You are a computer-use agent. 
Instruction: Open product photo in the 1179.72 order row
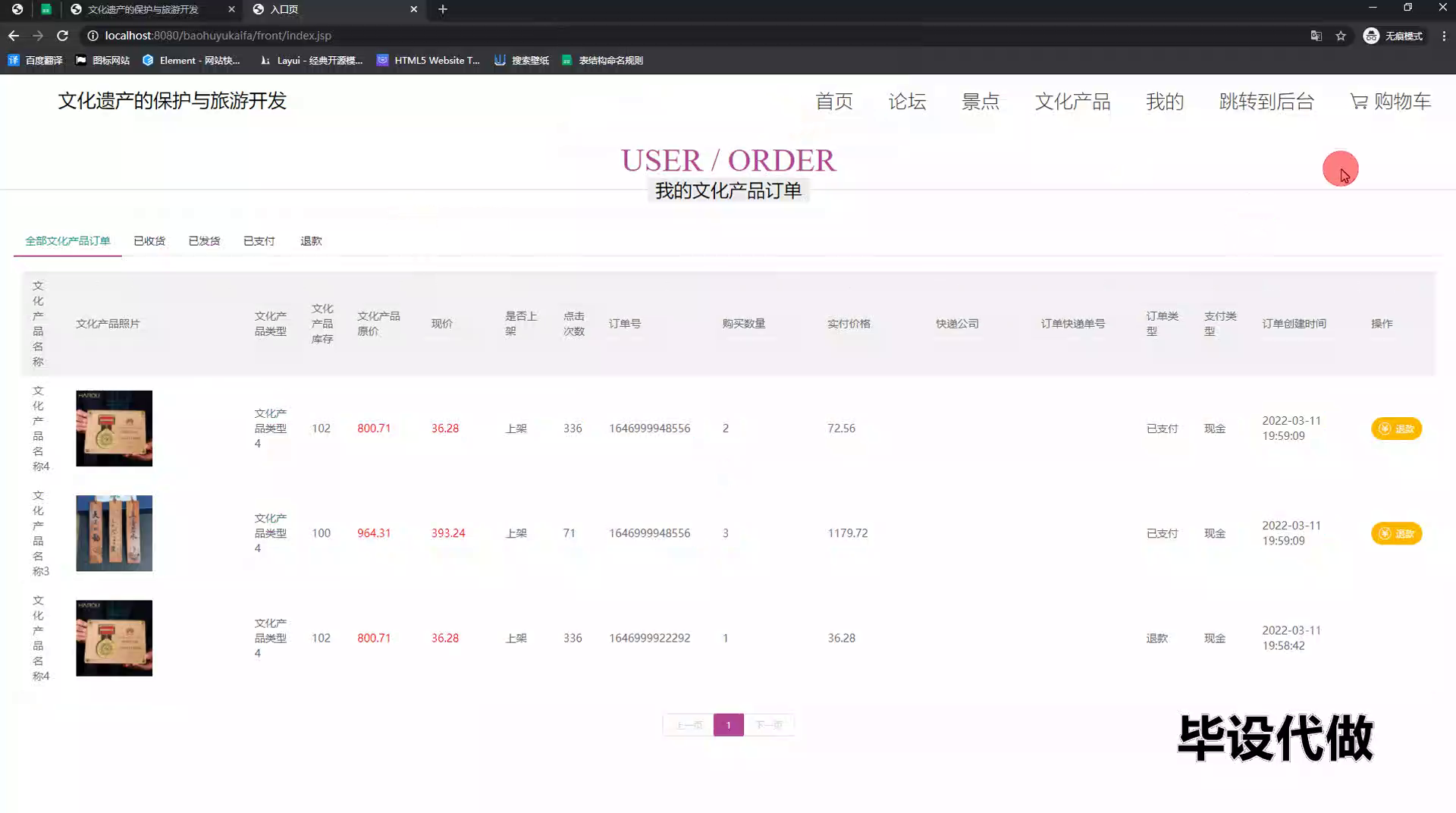pos(114,533)
